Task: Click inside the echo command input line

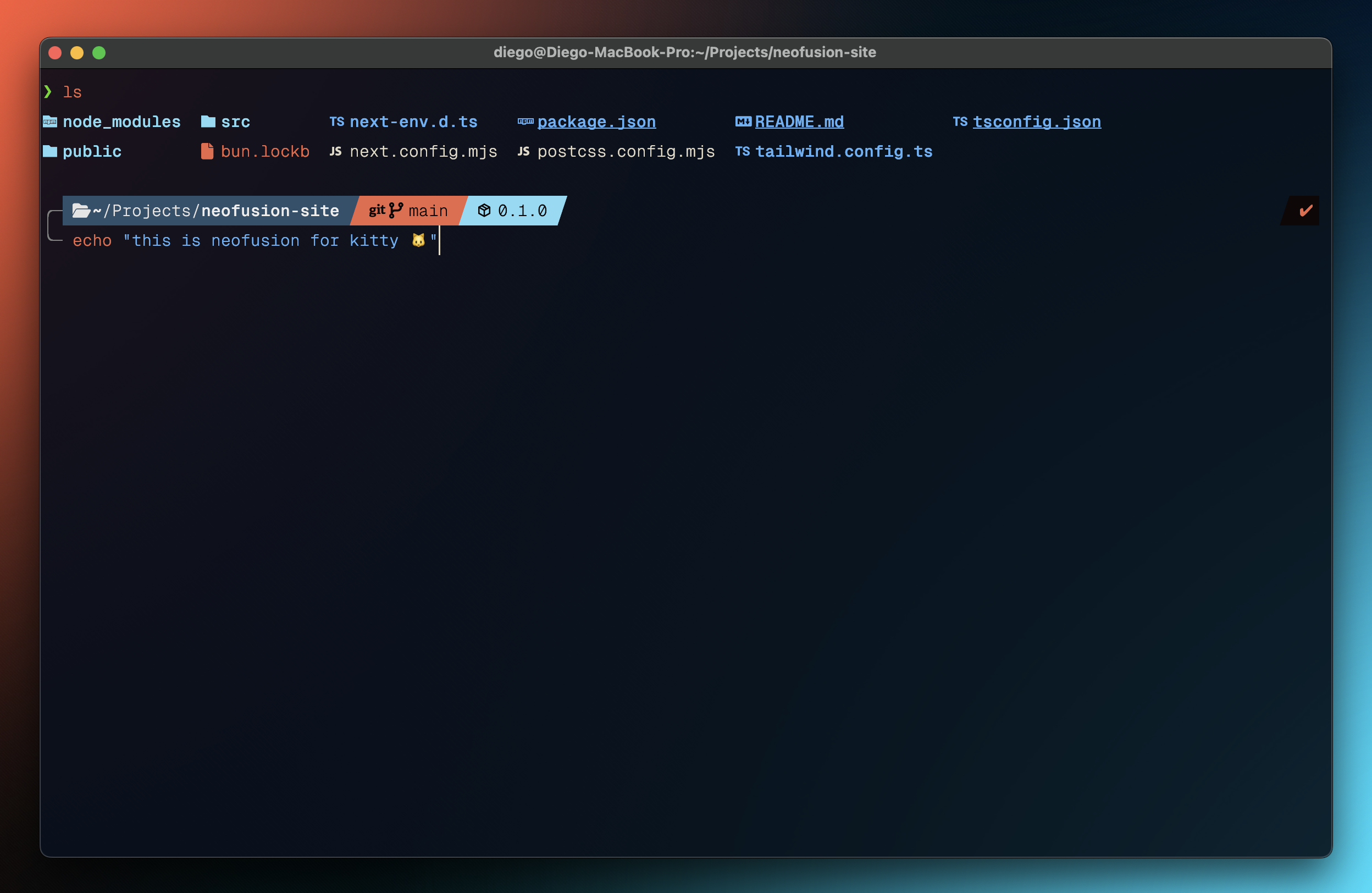Action: click(253, 240)
